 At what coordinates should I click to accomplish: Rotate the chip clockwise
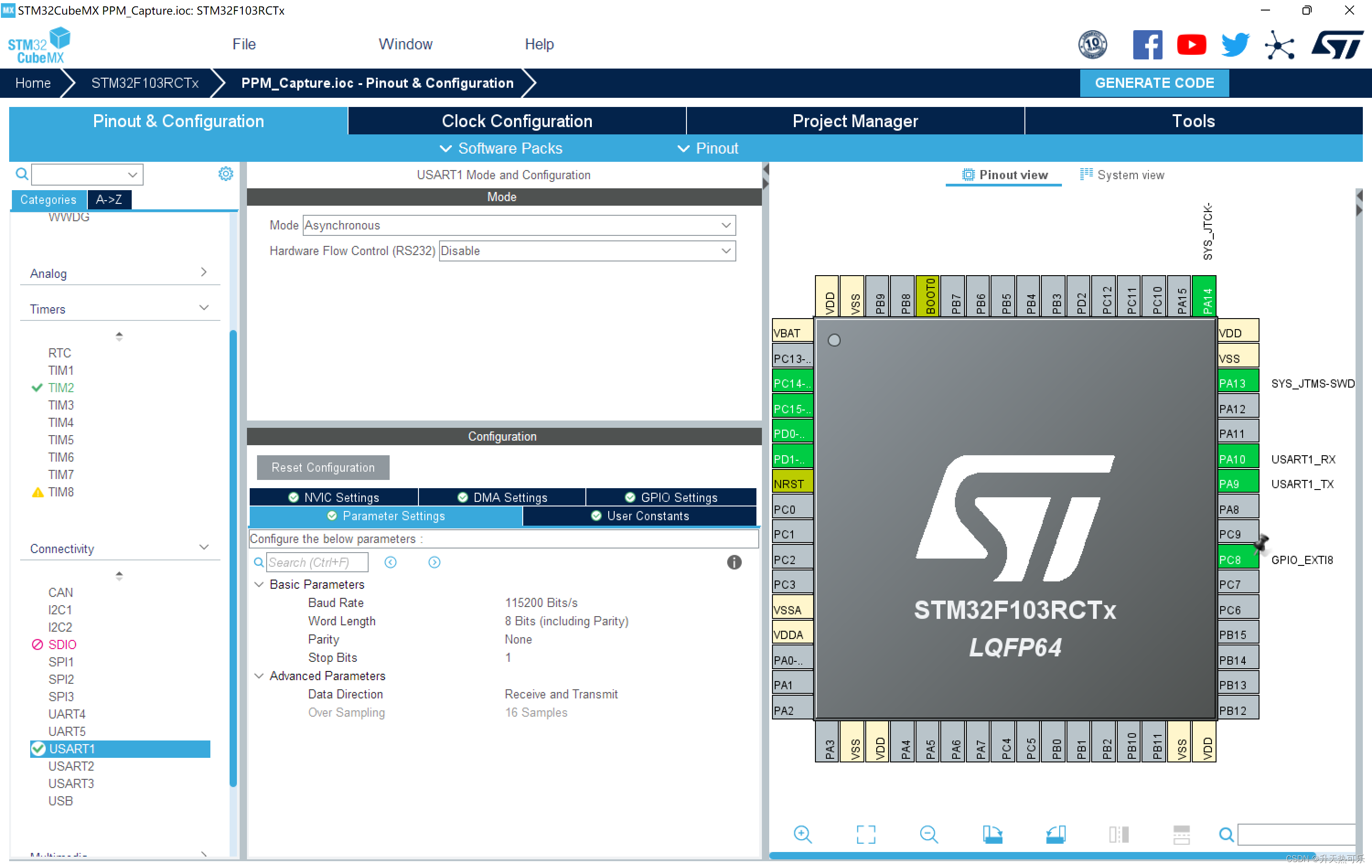coord(992,834)
